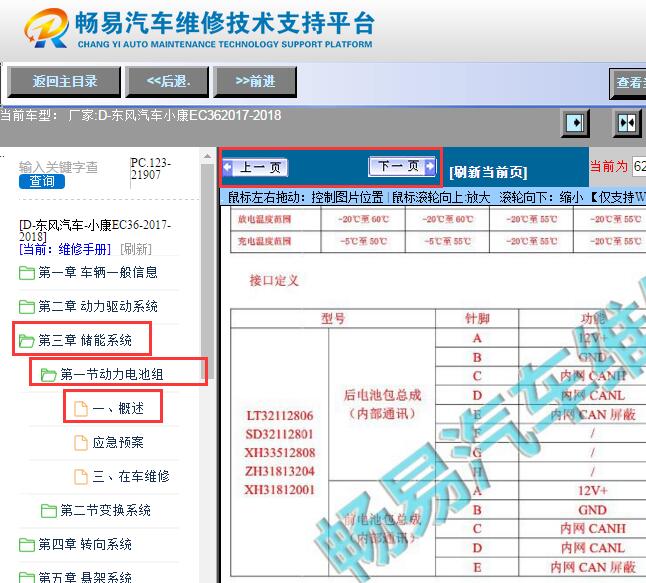Image resolution: width=646 pixels, height=583 pixels.
Task: Expand 第一章 车辆一般信息 folder
Action: 98,272
